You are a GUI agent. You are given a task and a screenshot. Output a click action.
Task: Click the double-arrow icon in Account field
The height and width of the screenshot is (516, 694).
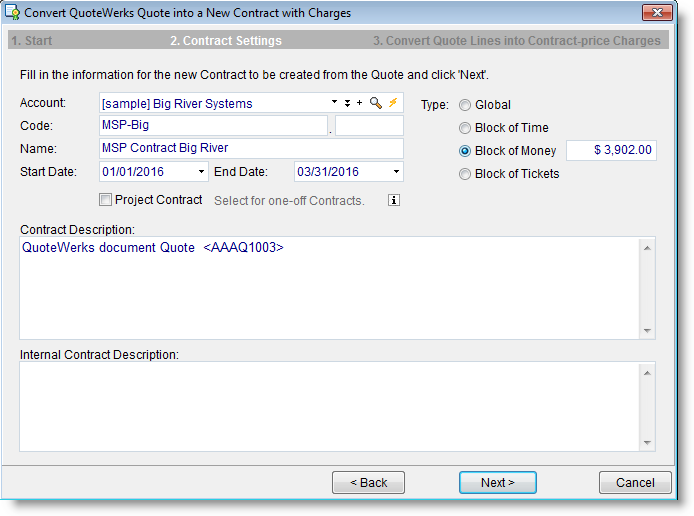347,103
